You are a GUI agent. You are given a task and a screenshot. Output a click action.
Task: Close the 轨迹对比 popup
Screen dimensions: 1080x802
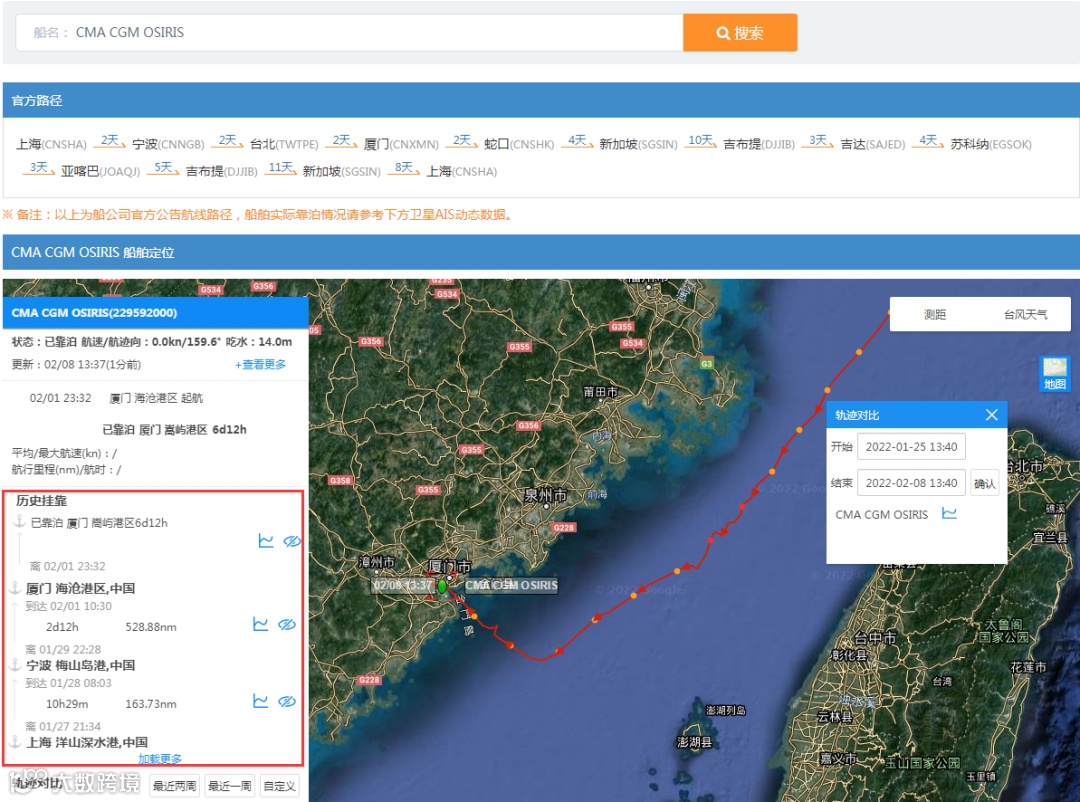pos(991,415)
